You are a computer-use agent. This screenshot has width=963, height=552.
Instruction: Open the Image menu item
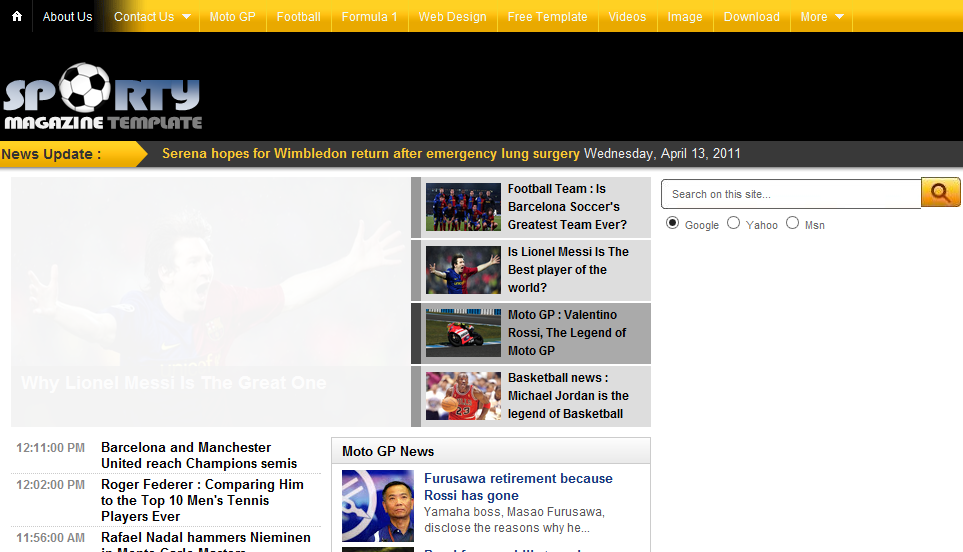click(x=685, y=17)
